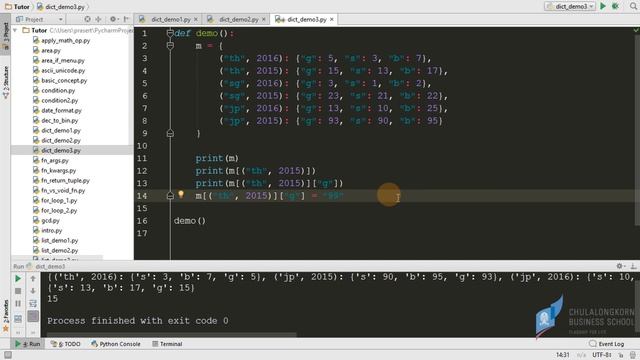Click the UTF-8 encoding in status bar
This screenshot has width=640, height=360.
click(x=601, y=355)
